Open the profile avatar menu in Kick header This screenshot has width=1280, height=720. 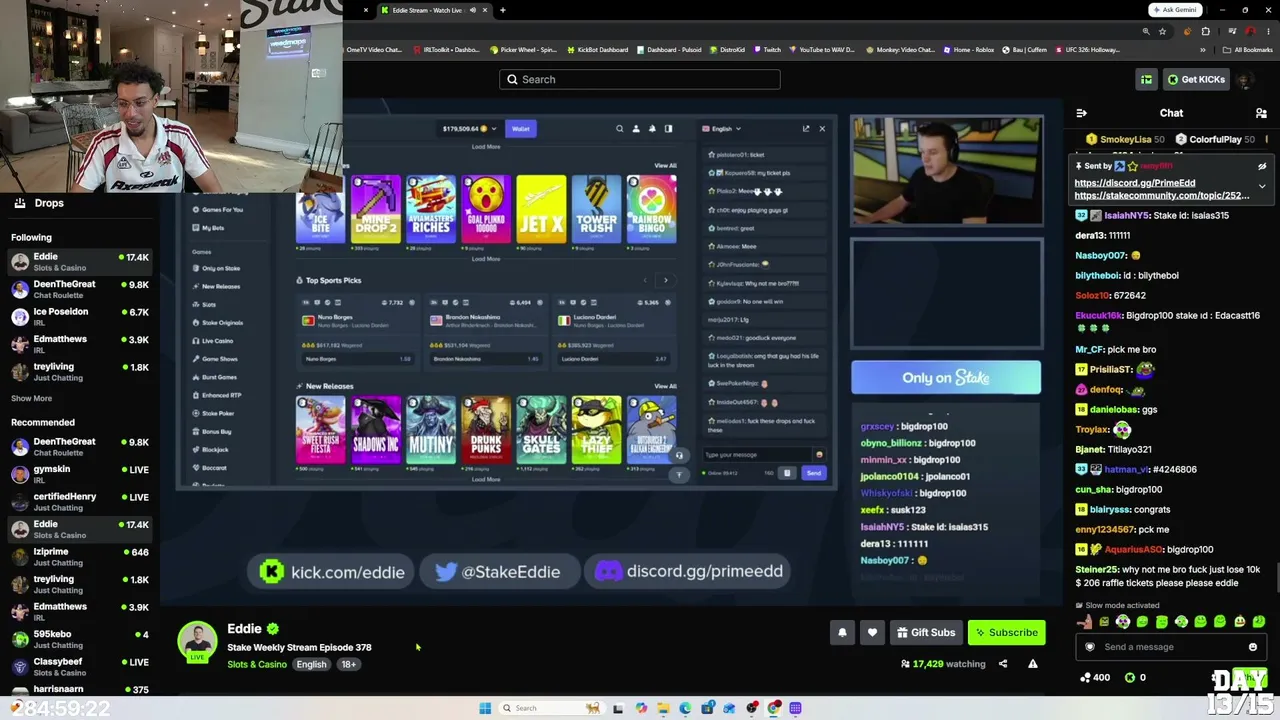coord(1246,80)
